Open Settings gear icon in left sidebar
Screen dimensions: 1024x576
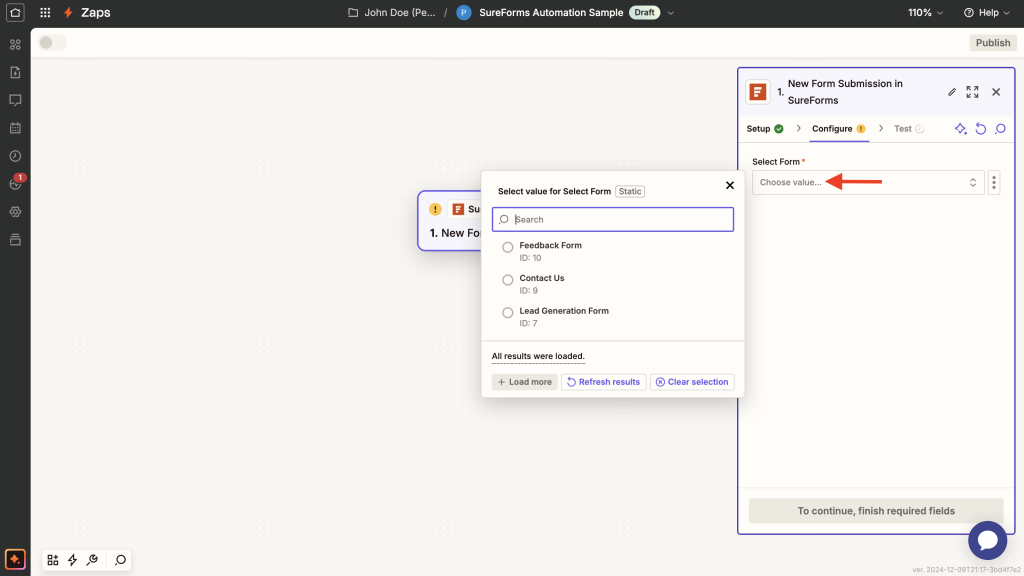point(15,212)
